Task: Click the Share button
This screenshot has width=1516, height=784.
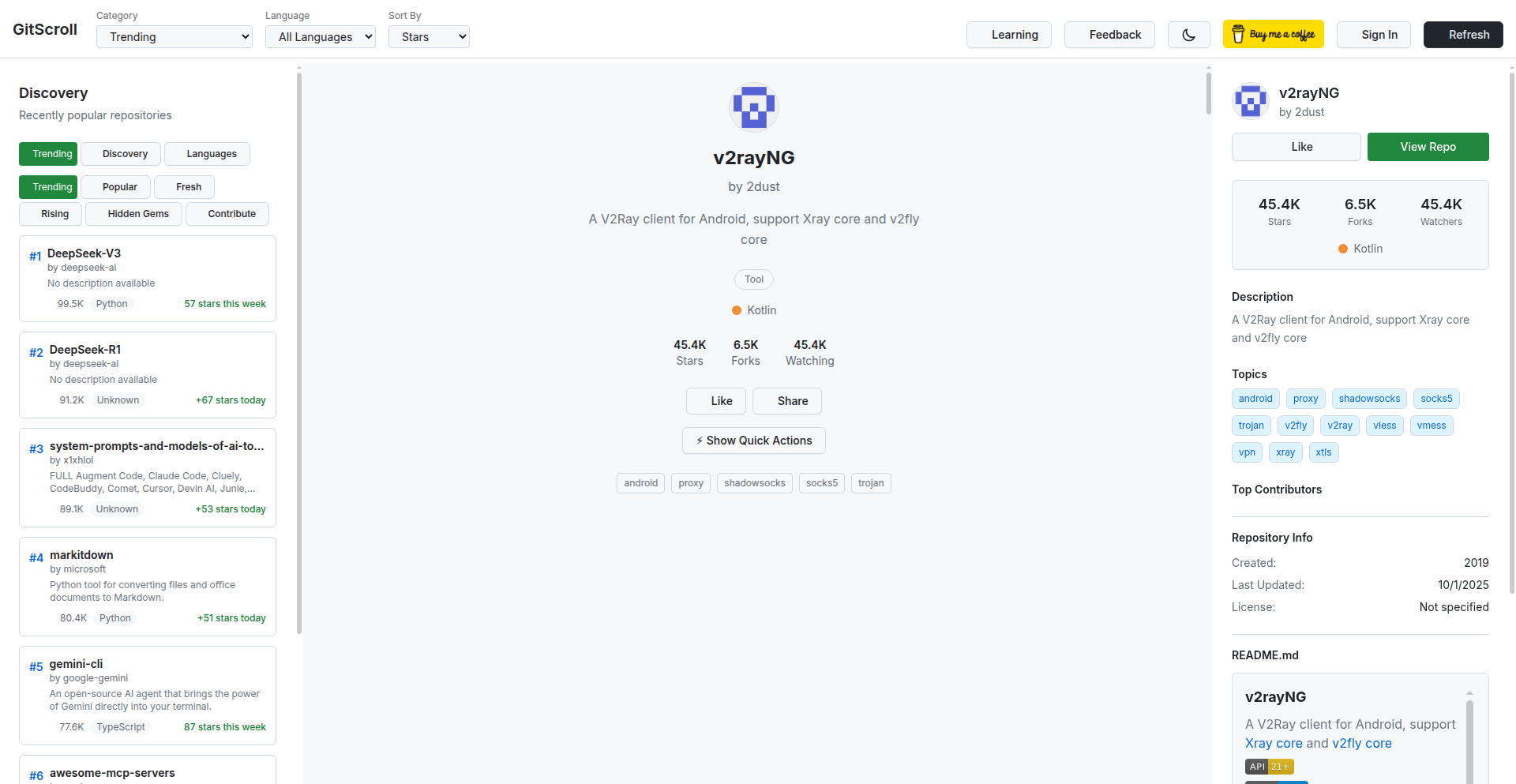Action: 786,401
